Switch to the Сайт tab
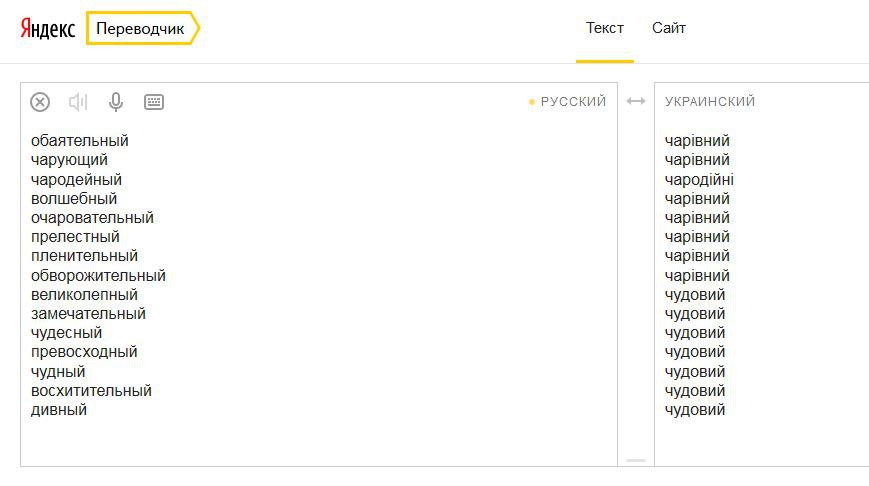The width and height of the screenshot is (869, 486). (669, 28)
